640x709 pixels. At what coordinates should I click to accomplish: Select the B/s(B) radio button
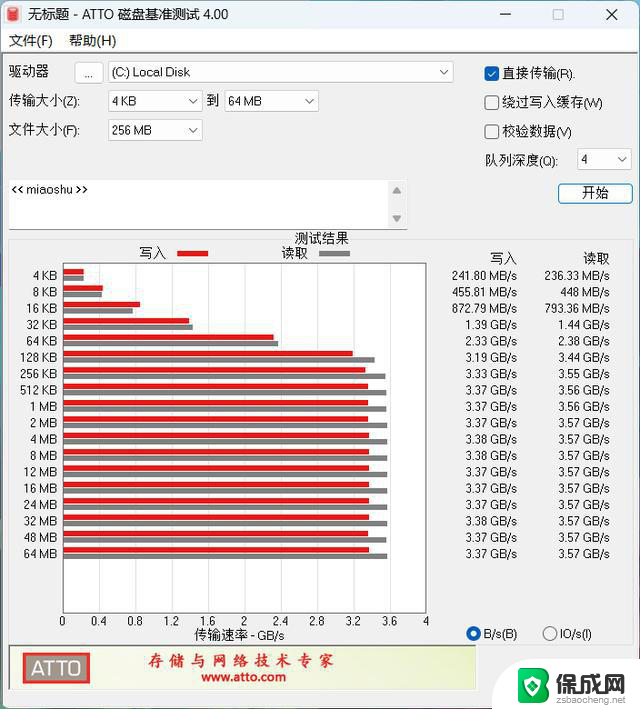473,633
